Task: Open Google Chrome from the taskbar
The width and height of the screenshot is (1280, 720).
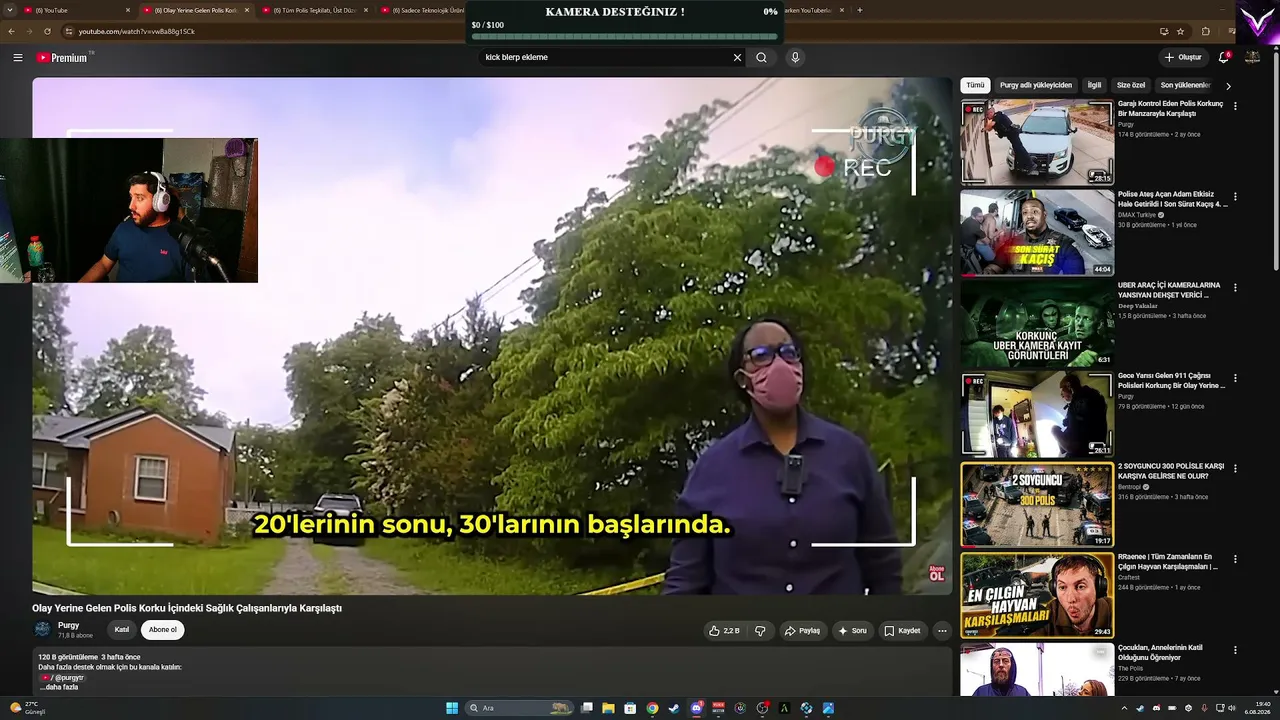Action: point(652,708)
